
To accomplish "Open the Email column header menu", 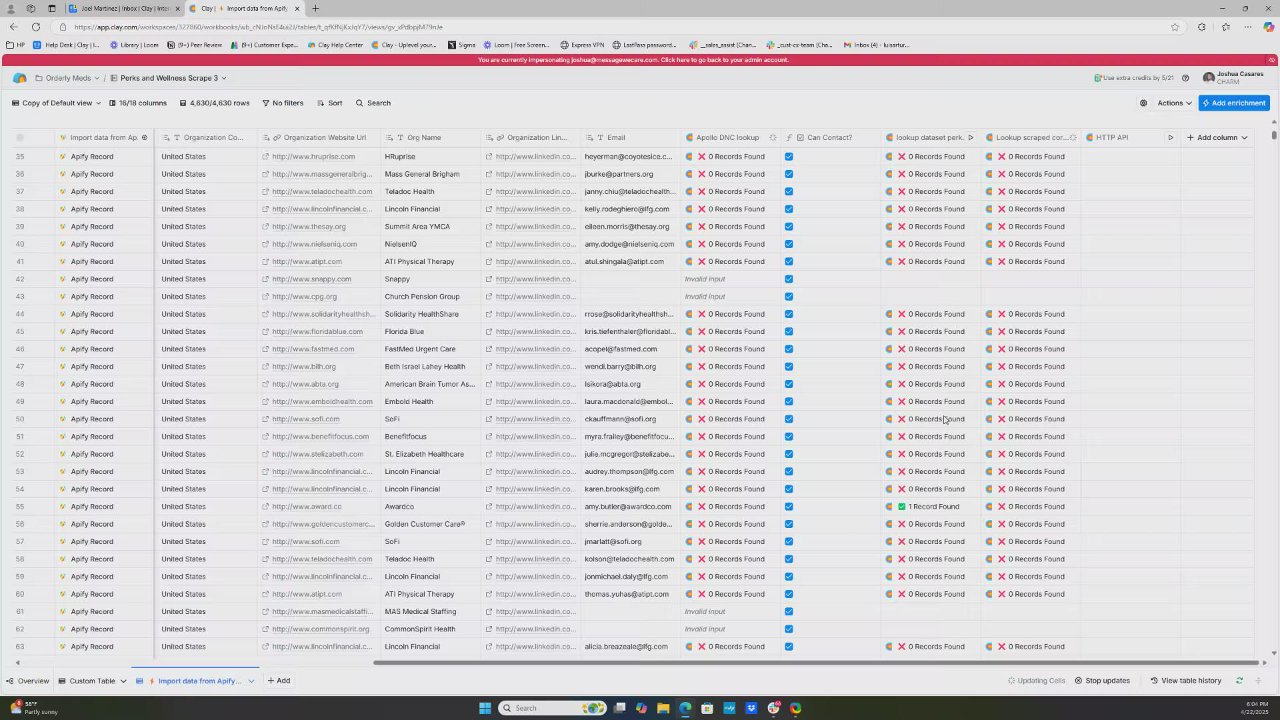I will [632, 137].
